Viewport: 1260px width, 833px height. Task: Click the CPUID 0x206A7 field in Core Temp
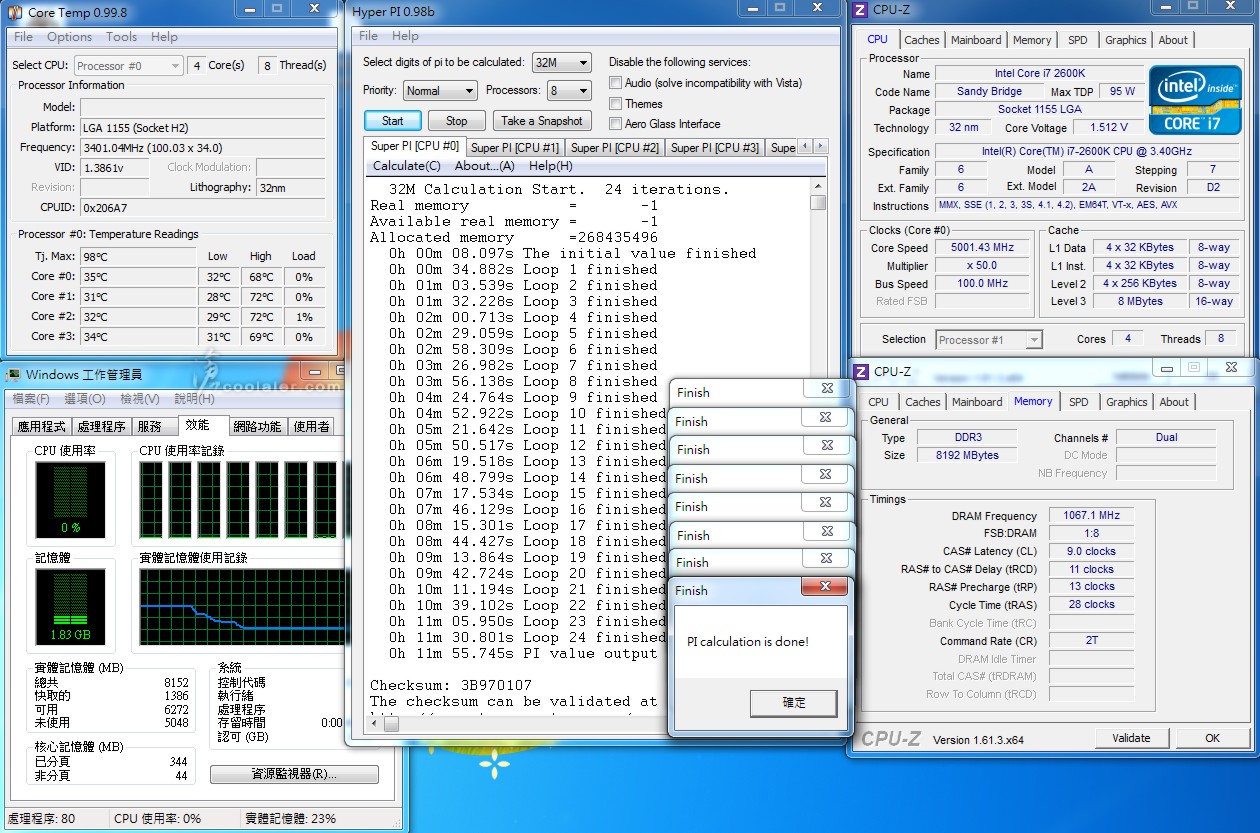(203, 208)
